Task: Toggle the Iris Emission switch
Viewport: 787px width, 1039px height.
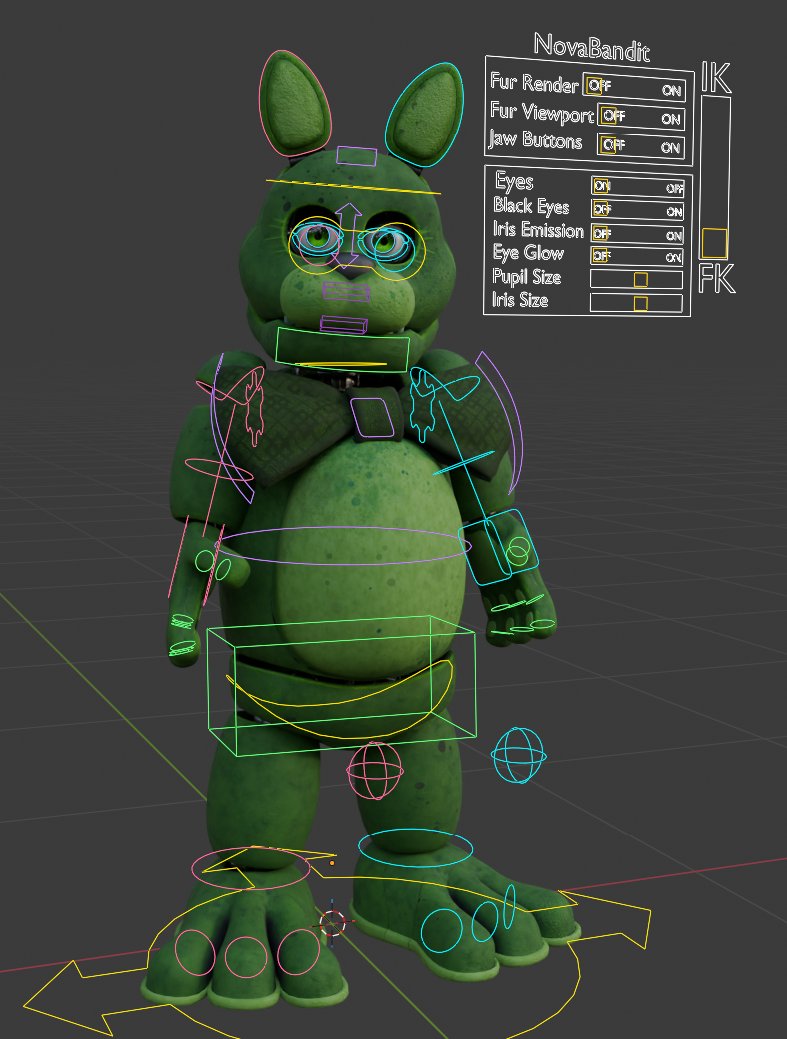Action: pos(637,234)
